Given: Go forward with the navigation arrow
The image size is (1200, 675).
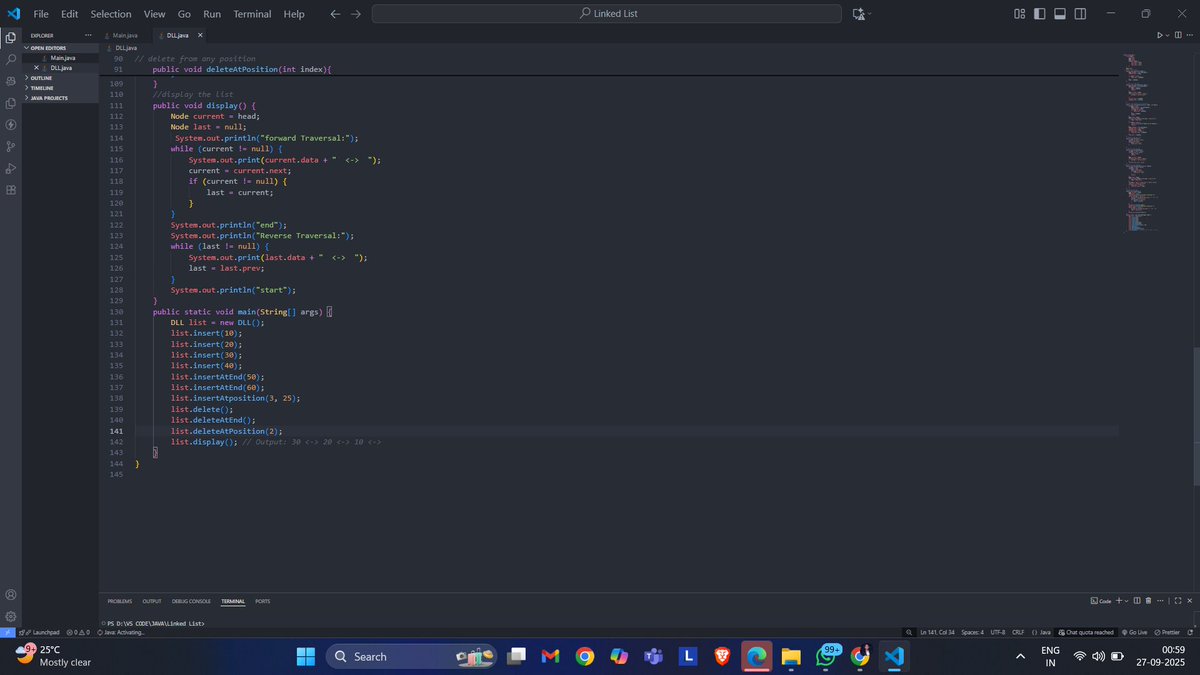Looking at the screenshot, I should pyautogui.click(x=356, y=14).
